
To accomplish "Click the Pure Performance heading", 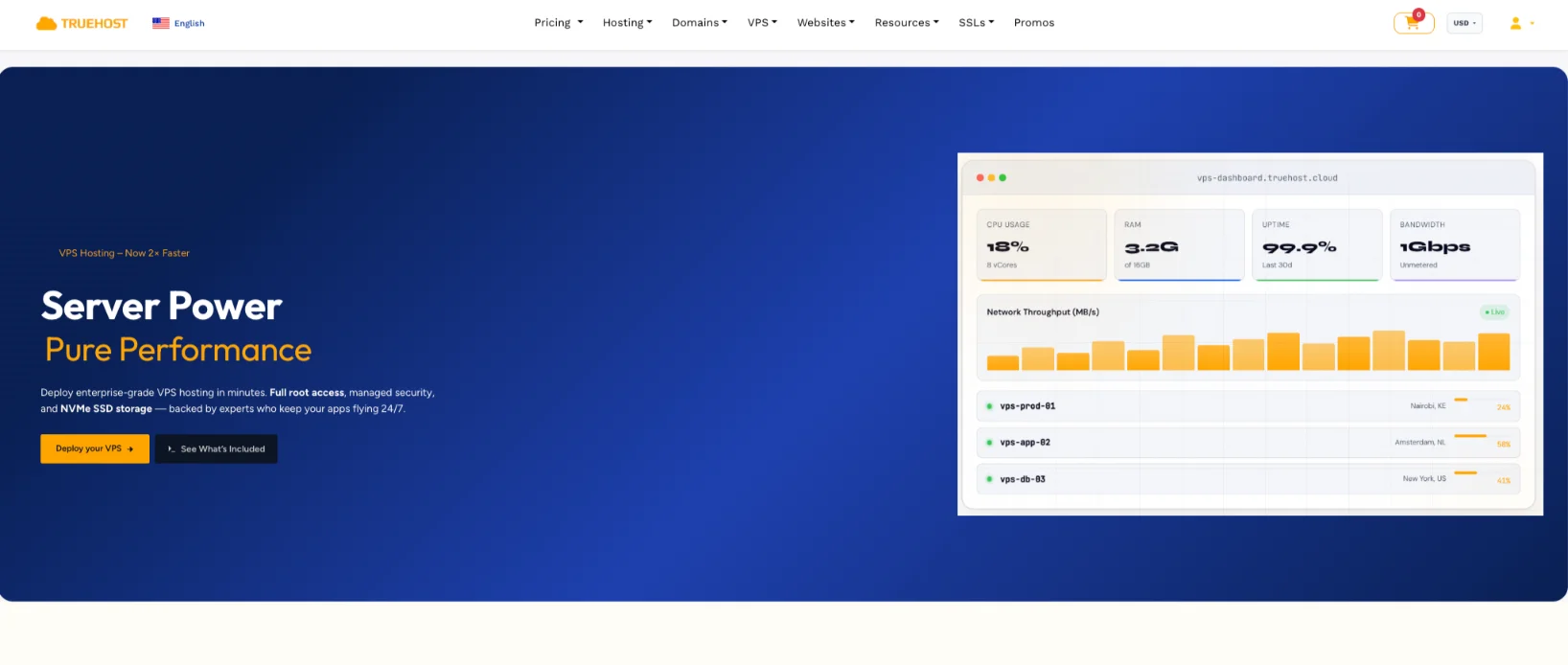I will click(178, 350).
